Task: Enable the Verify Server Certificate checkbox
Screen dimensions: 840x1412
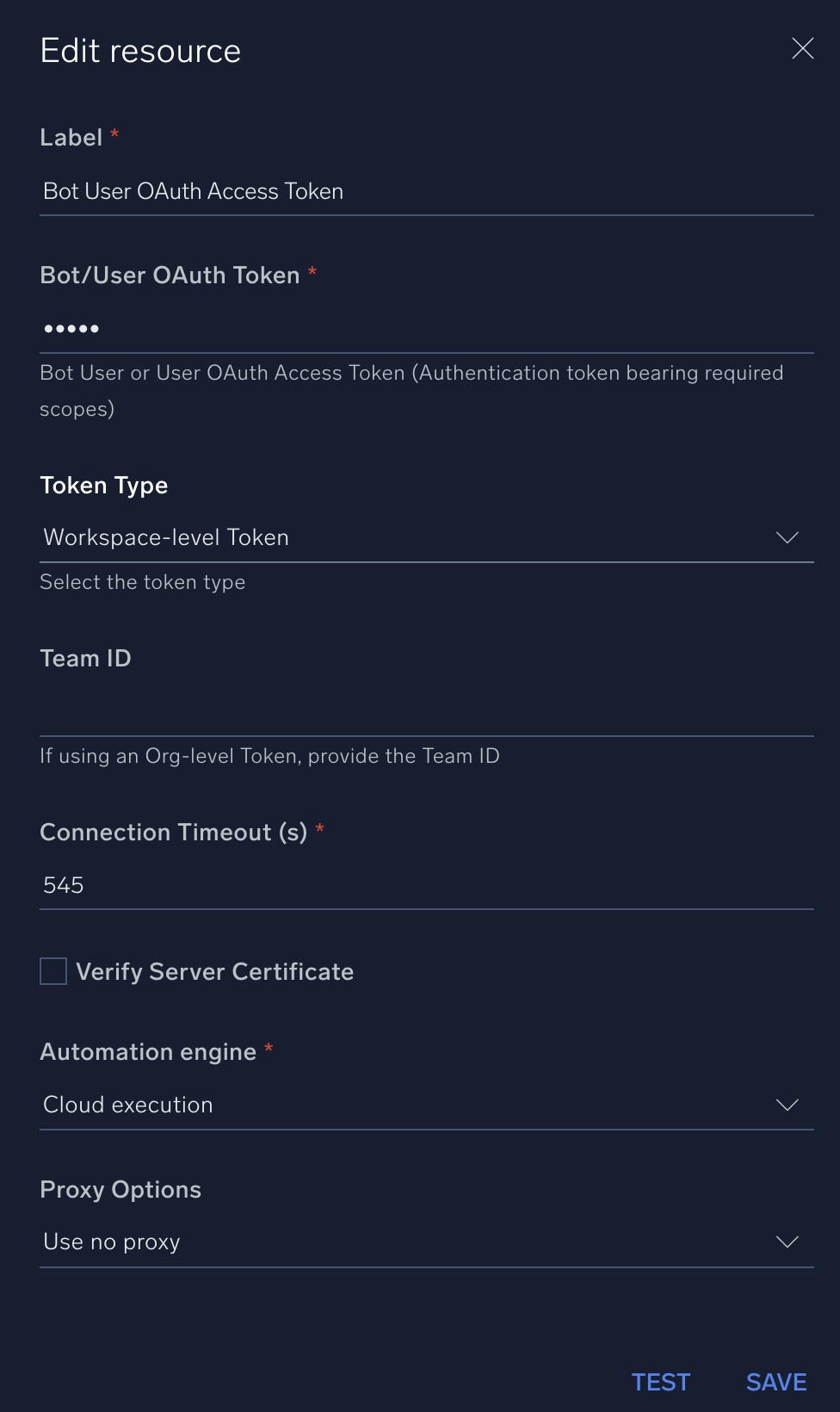Action: coord(53,972)
